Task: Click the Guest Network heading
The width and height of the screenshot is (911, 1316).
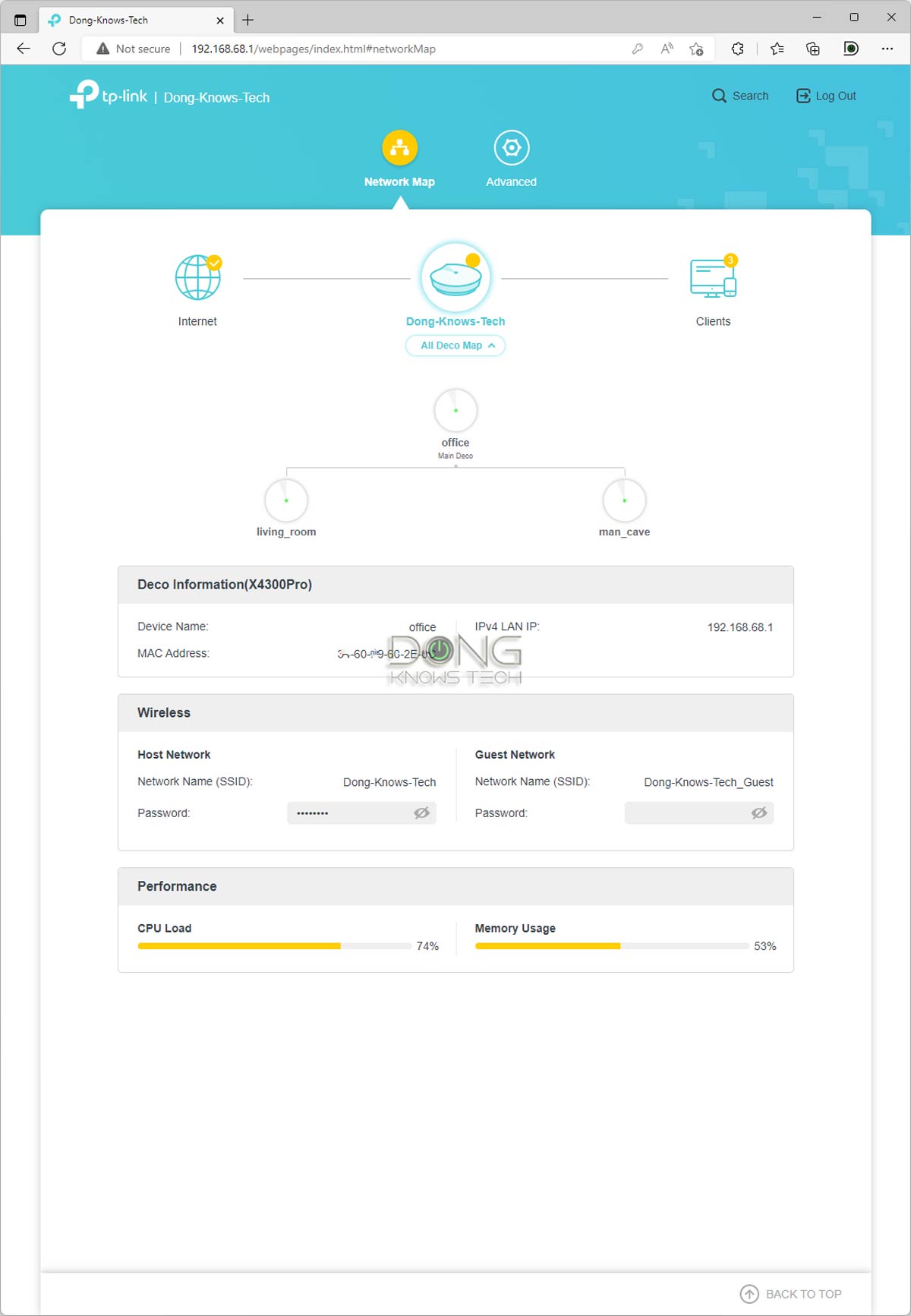Action: click(515, 754)
